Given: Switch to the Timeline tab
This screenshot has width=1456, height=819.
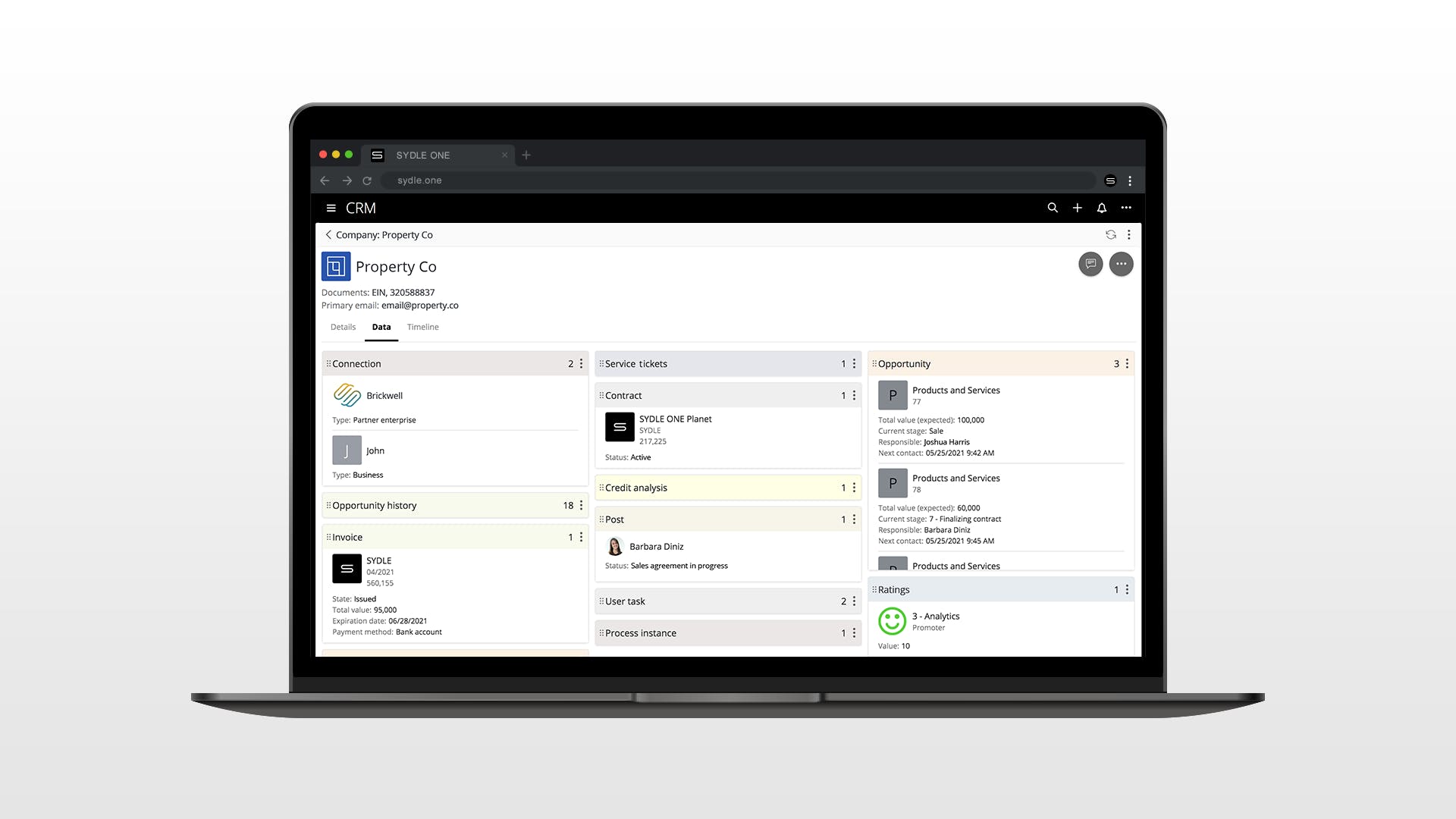Looking at the screenshot, I should tap(422, 328).
